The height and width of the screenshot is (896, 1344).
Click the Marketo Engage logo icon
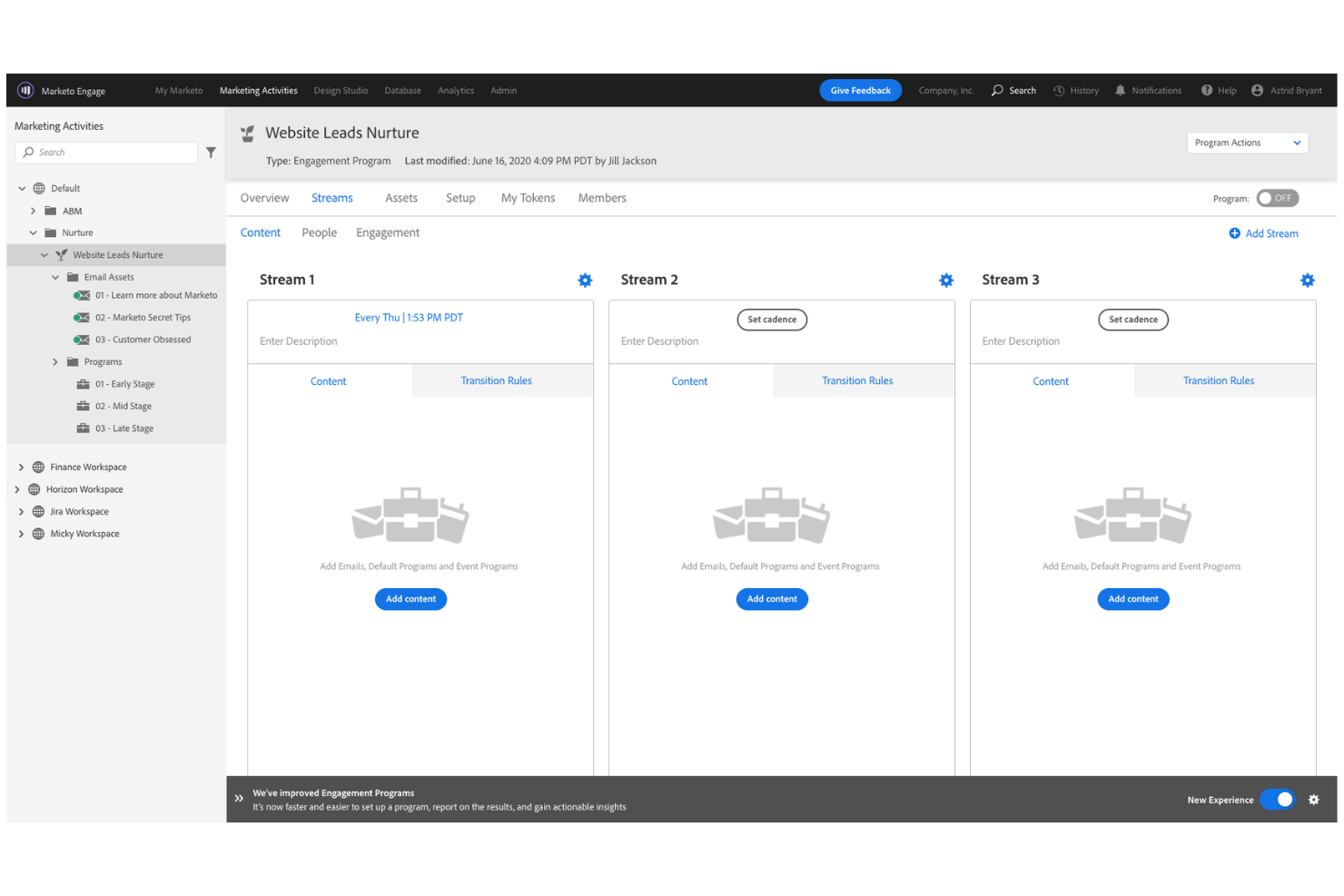click(x=25, y=90)
